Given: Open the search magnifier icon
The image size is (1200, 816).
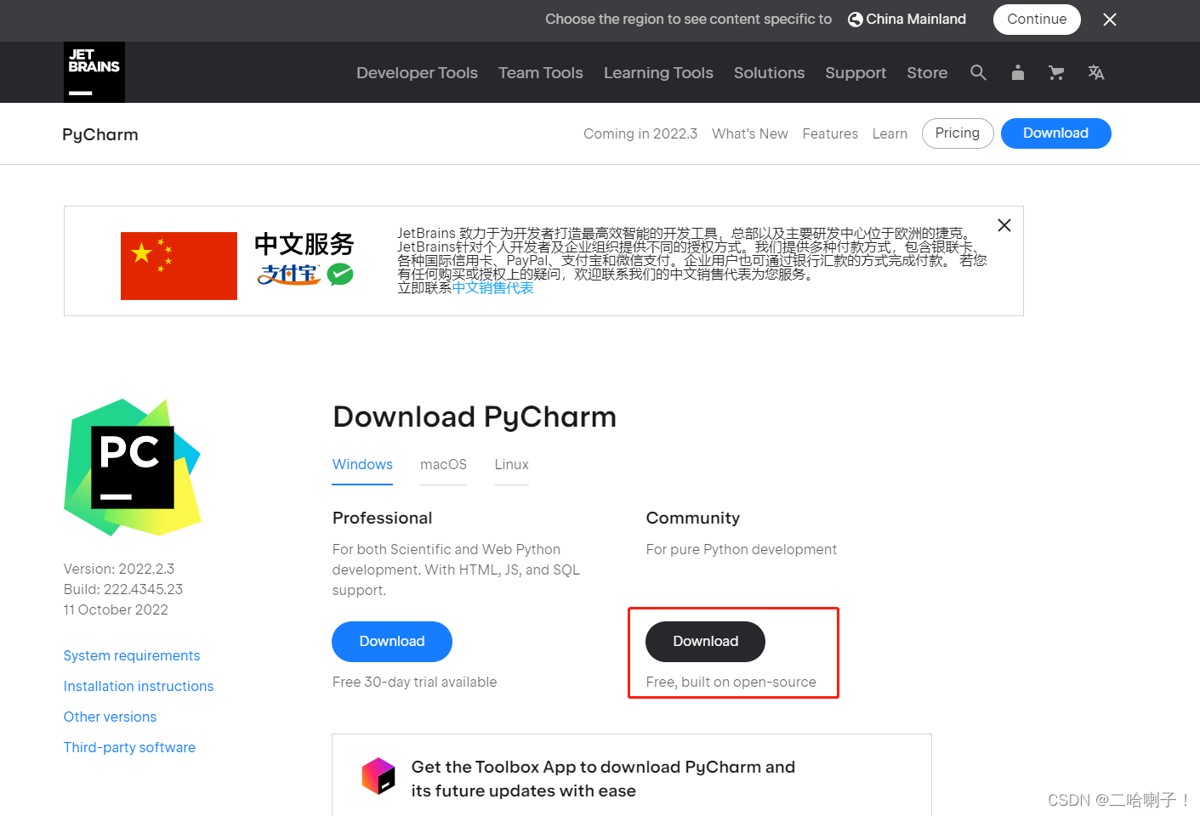Looking at the screenshot, I should pos(978,72).
